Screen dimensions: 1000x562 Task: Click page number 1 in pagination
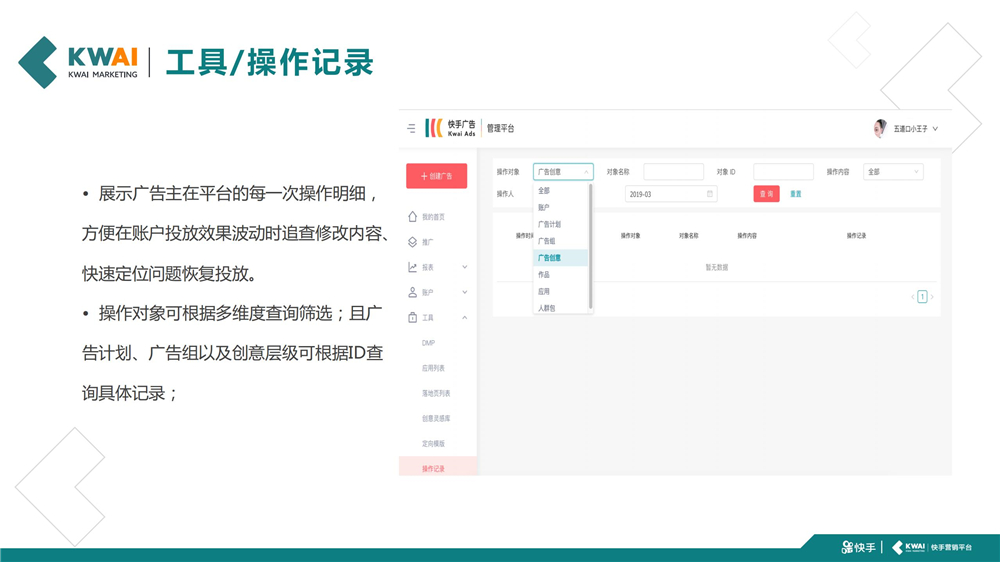click(x=922, y=297)
